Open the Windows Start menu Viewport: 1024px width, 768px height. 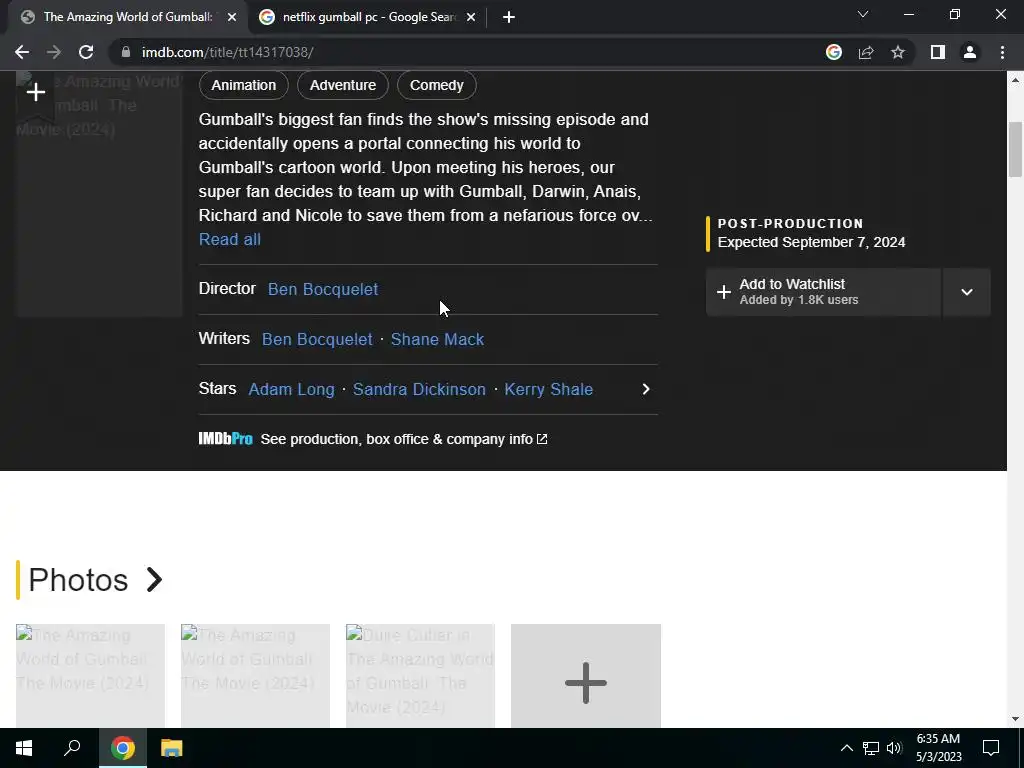24,748
